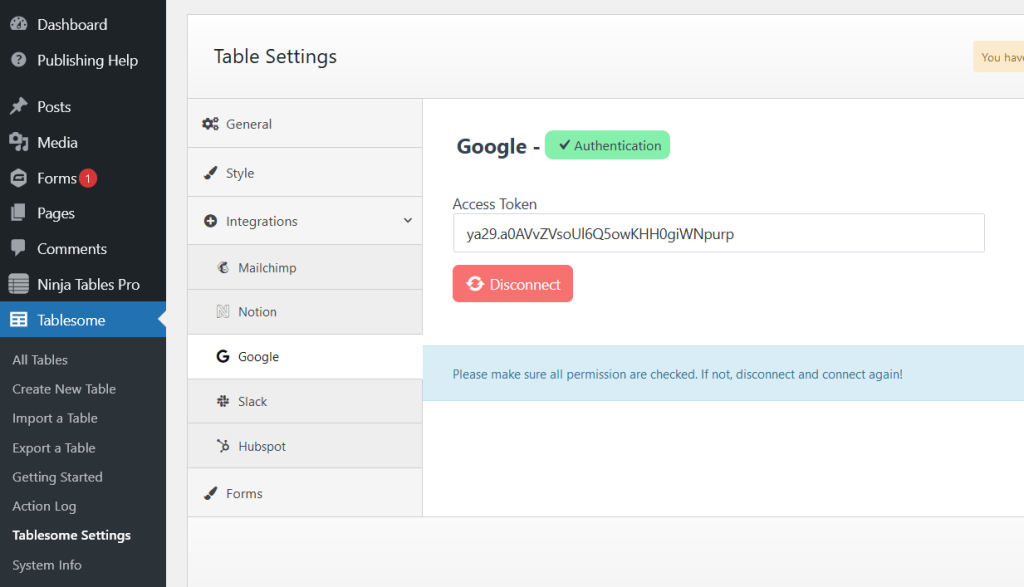
Task: Open the Dashboard menu item
Action: (x=70, y=23)
